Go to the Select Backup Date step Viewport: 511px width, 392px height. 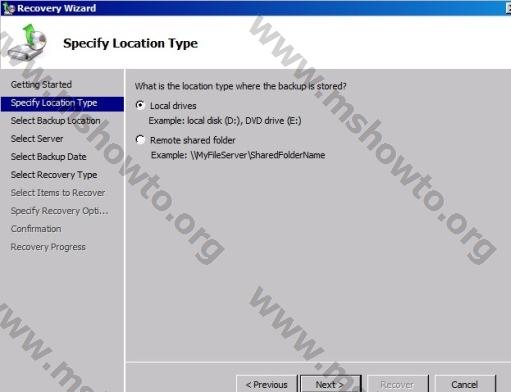[x=49, y=157]
